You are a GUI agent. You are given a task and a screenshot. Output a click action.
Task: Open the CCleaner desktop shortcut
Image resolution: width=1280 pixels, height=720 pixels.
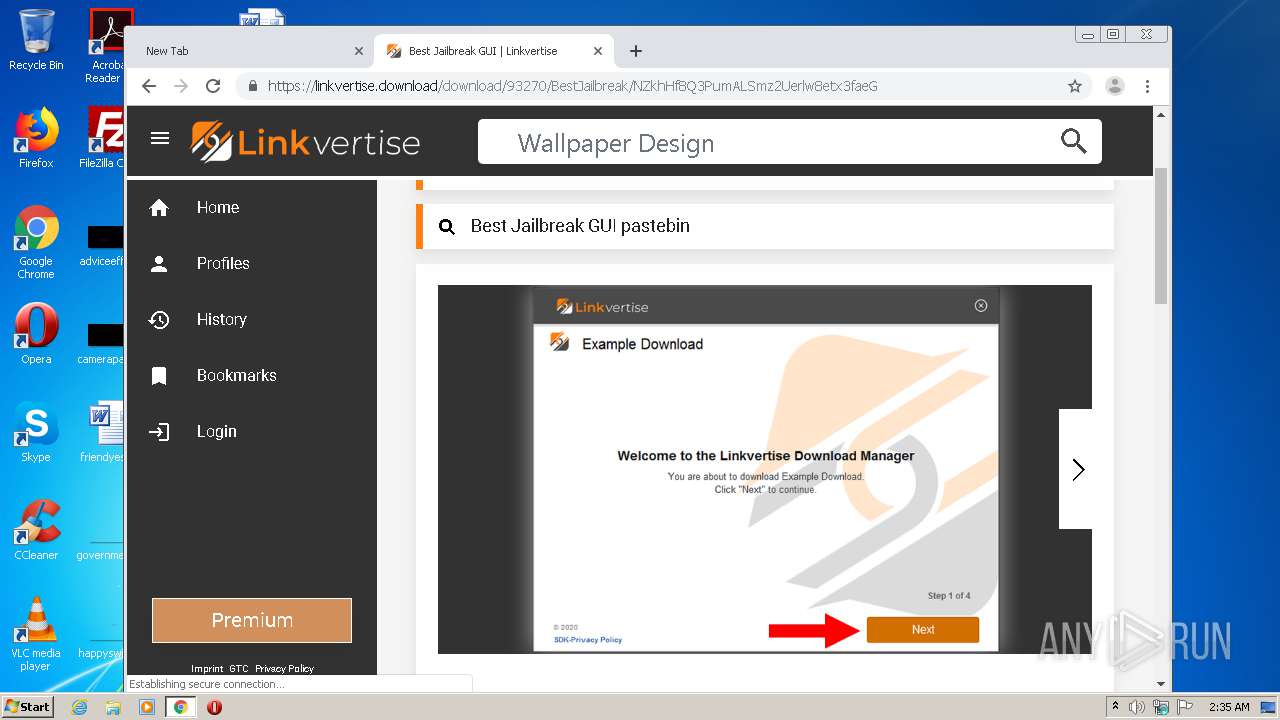36,530
